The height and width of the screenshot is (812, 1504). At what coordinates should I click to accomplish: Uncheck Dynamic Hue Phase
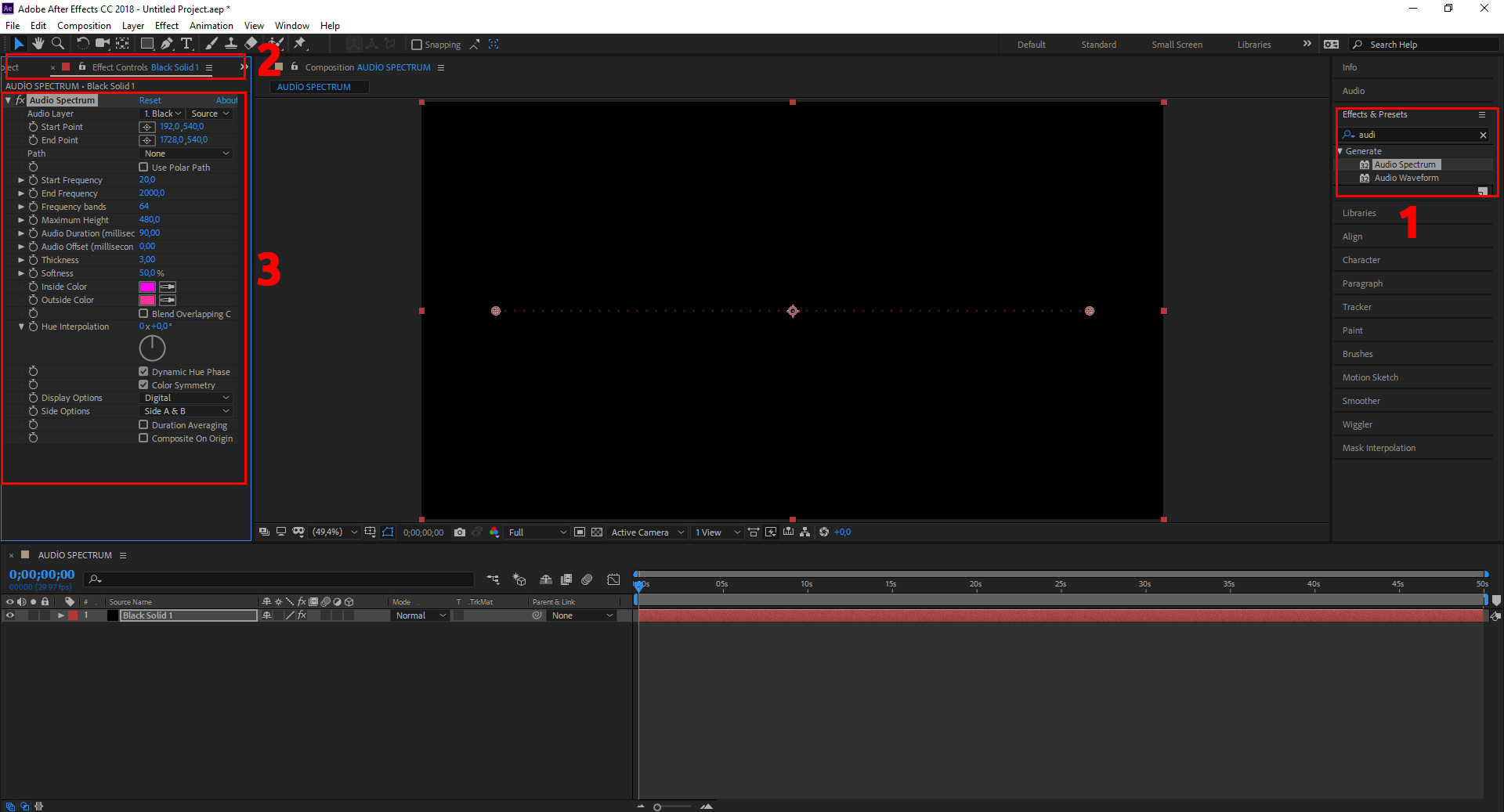(143, 371)
